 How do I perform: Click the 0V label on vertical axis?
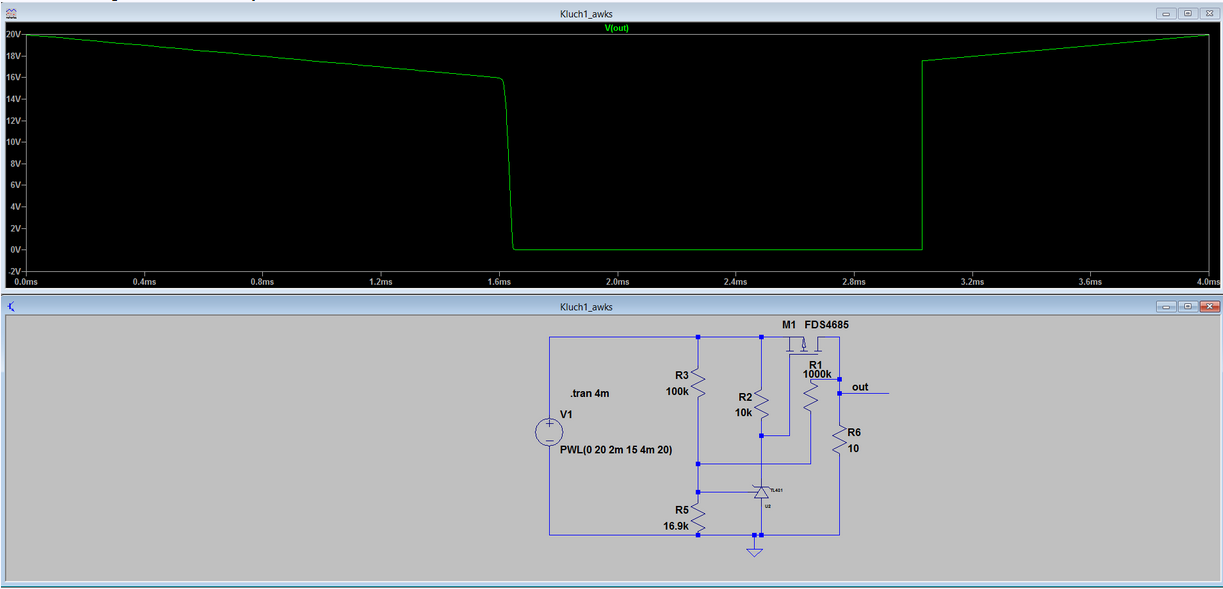pyautogui.click(x=15, y=249)
